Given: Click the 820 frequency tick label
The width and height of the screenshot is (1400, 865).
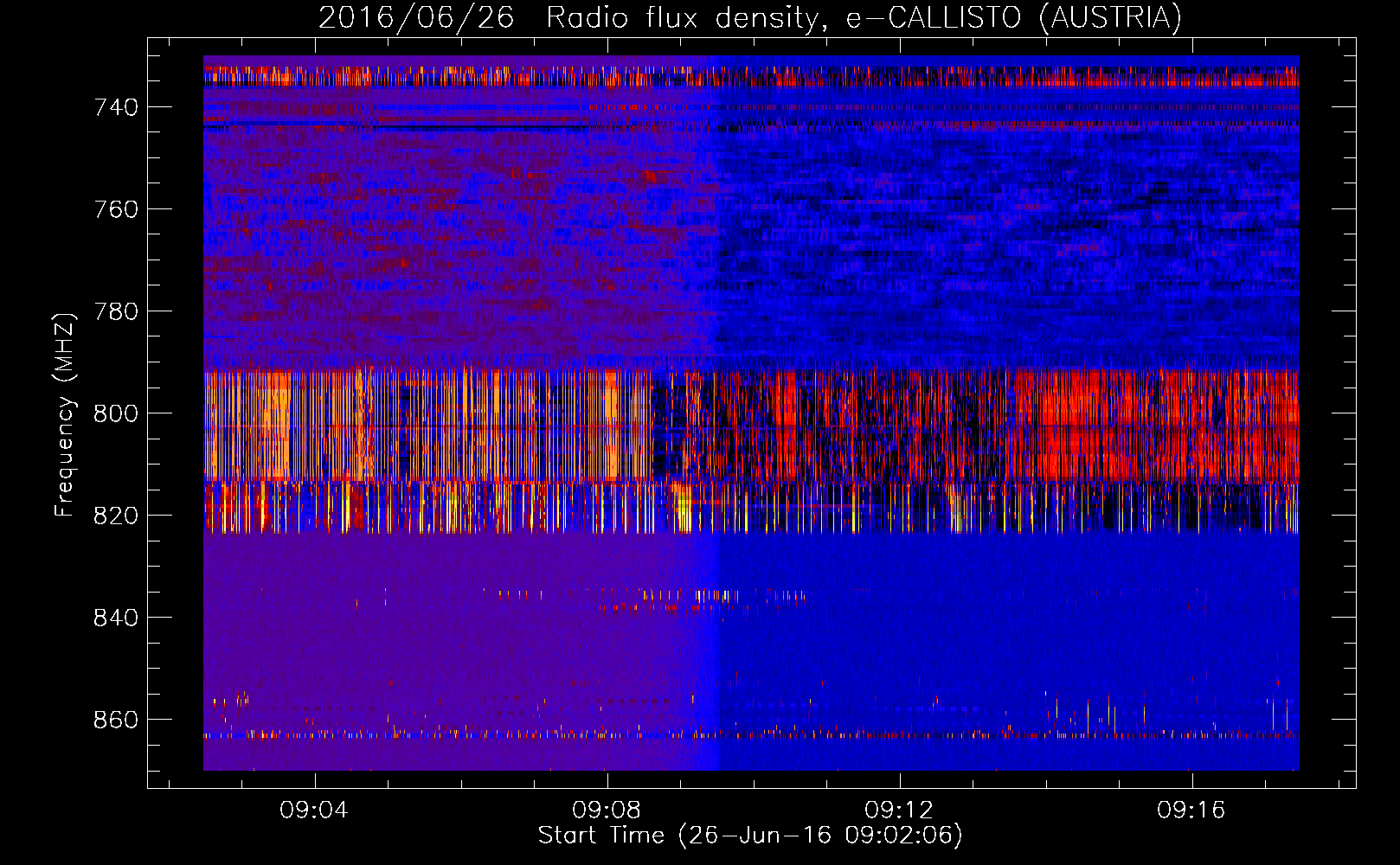Looking at the screenshot, I should click(x=116, y=516).
